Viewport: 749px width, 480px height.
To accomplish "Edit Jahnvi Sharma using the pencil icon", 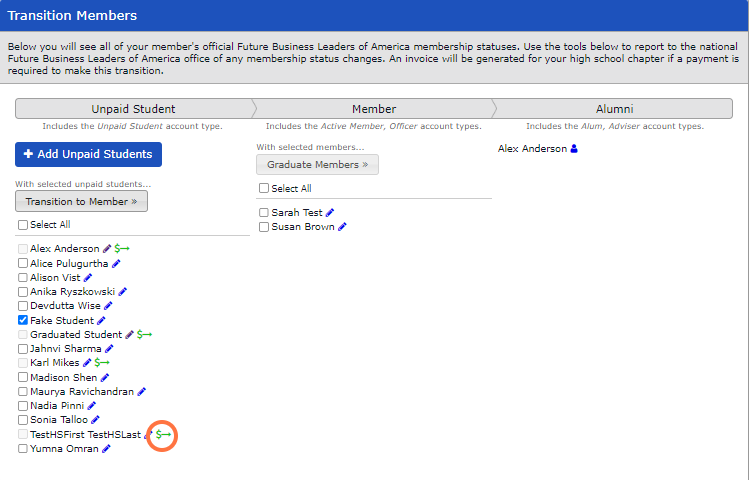I will click(x=109, y=349).
